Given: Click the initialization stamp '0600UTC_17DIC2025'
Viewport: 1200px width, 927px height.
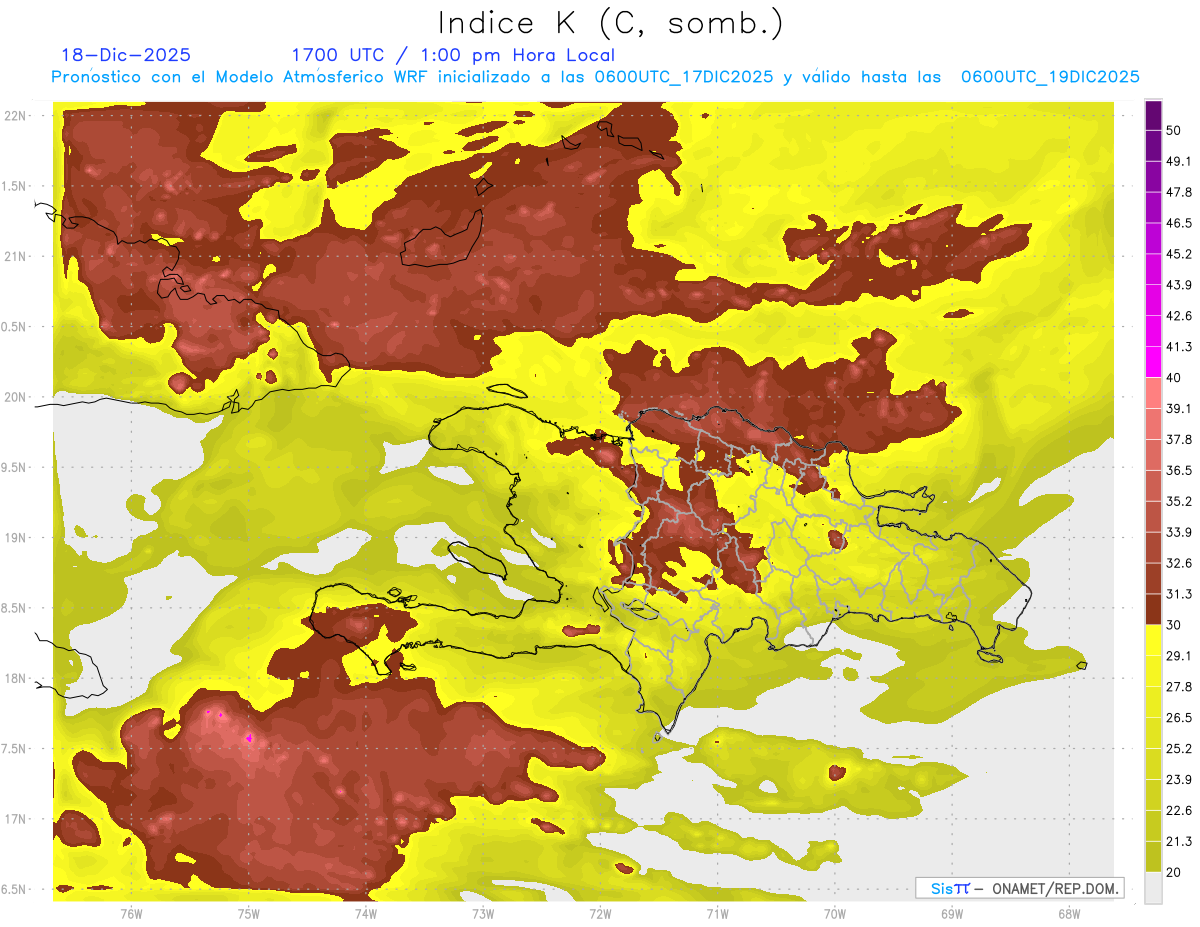Looking at the screenshot, I should tap(684, 77).
